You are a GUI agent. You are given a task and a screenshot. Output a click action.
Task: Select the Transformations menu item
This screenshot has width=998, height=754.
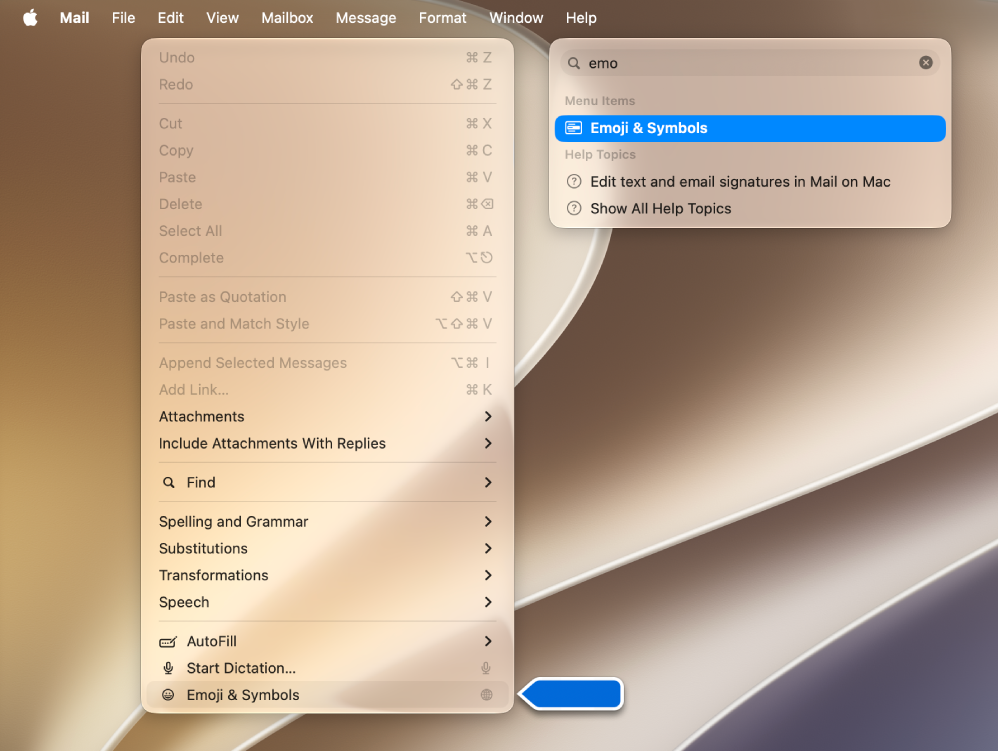(327, 575)
